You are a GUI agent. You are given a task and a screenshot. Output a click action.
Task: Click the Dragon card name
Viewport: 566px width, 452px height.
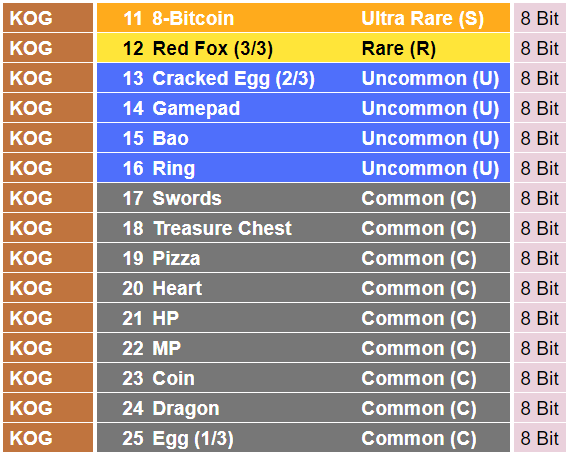pyautogui.click(x=186, y=408)
